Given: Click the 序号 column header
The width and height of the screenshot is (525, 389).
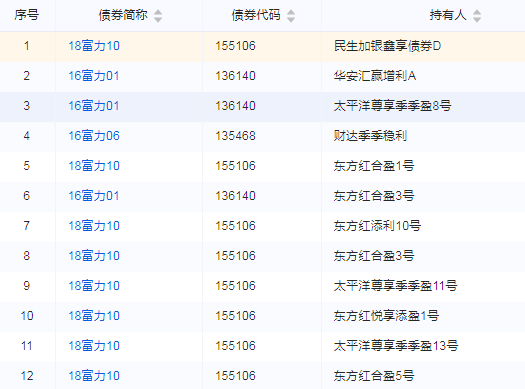Looking at the screenshot, I should tap(26, 15).
